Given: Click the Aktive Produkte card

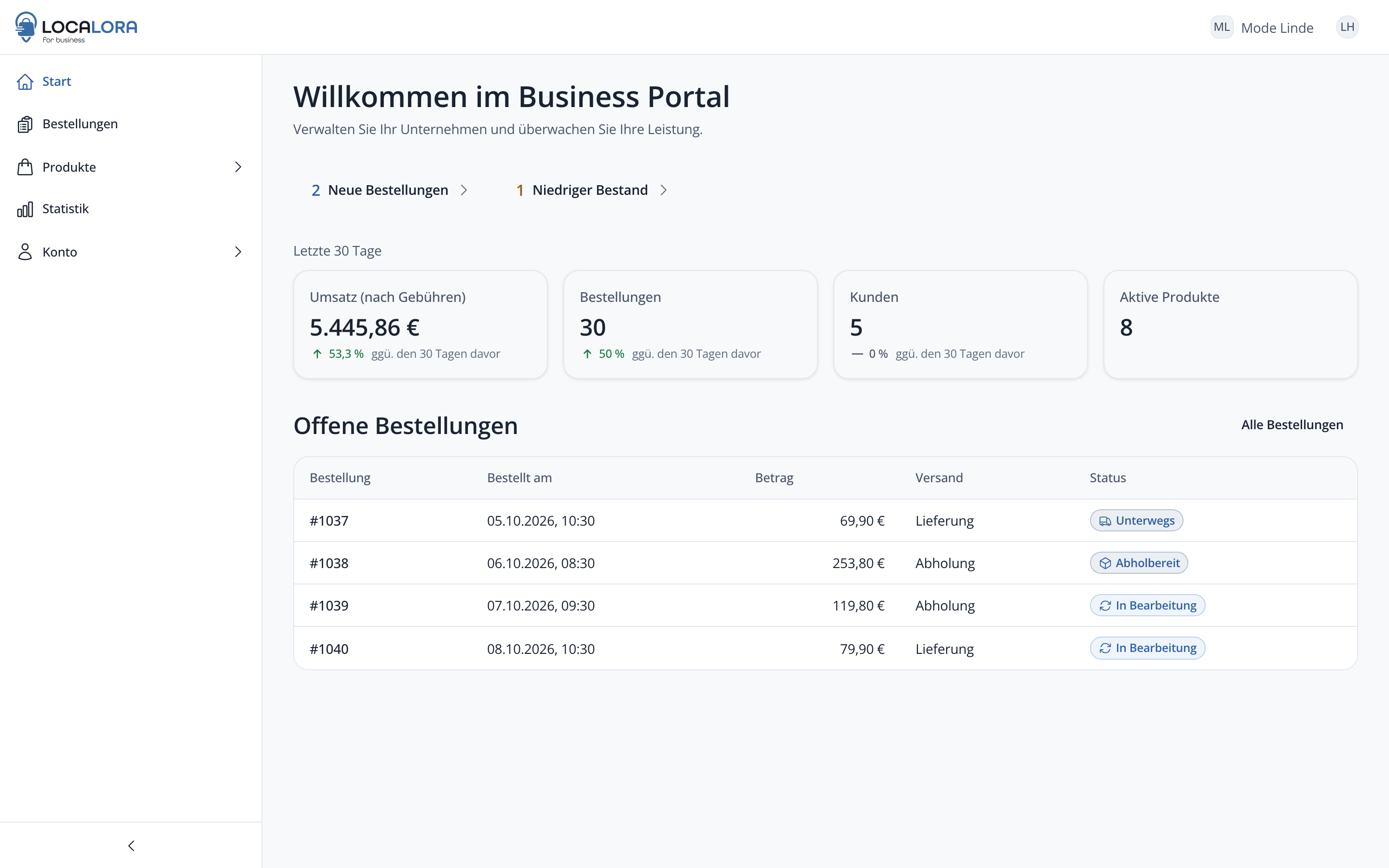Looking at the screenshot, I should [1231, 325].
